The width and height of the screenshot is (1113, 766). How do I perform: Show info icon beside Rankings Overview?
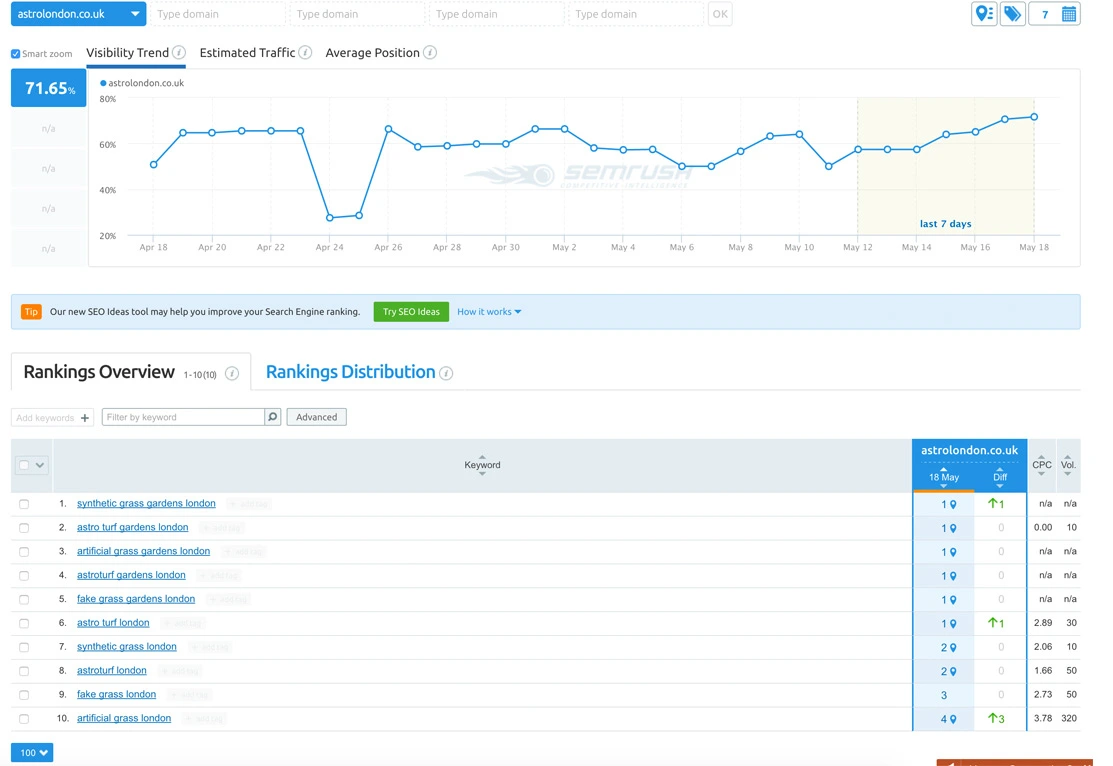[x=232, y=373]
